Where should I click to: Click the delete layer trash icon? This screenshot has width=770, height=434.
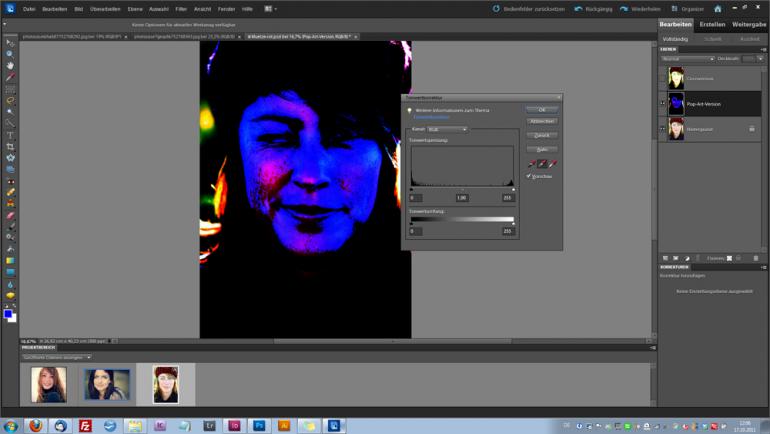[756, 258]
